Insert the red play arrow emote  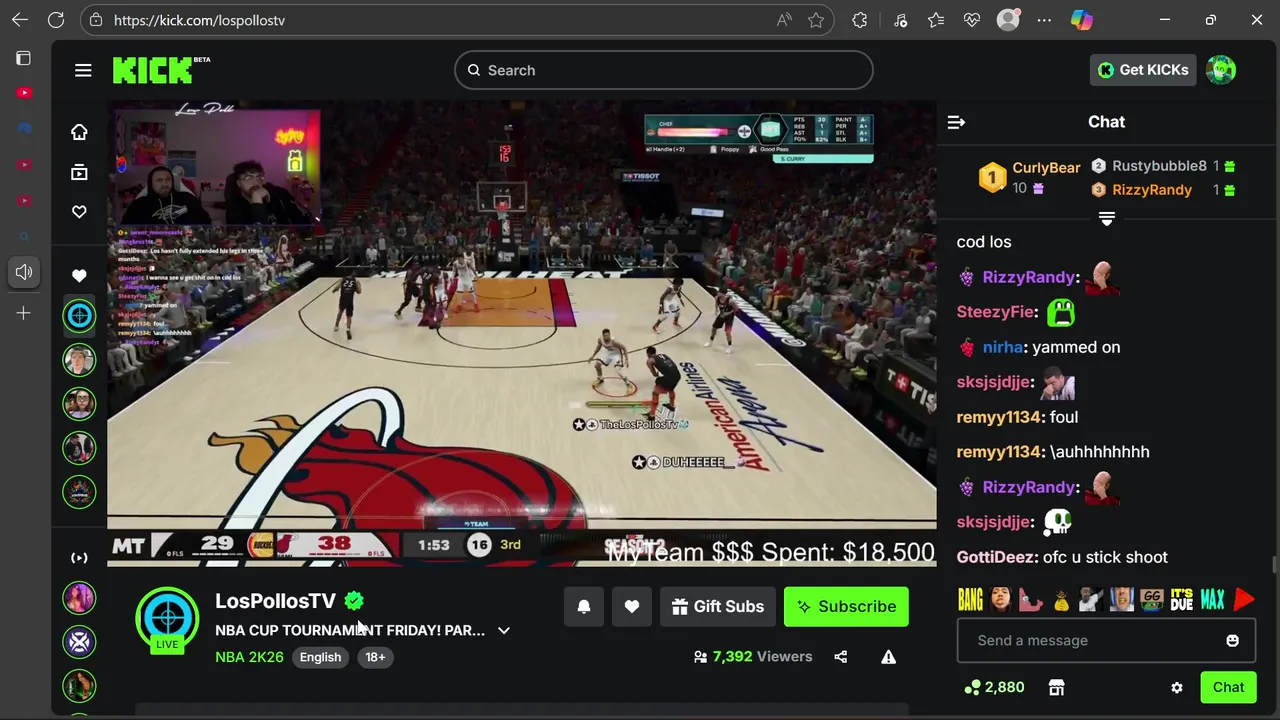(x=1243, y=600)
